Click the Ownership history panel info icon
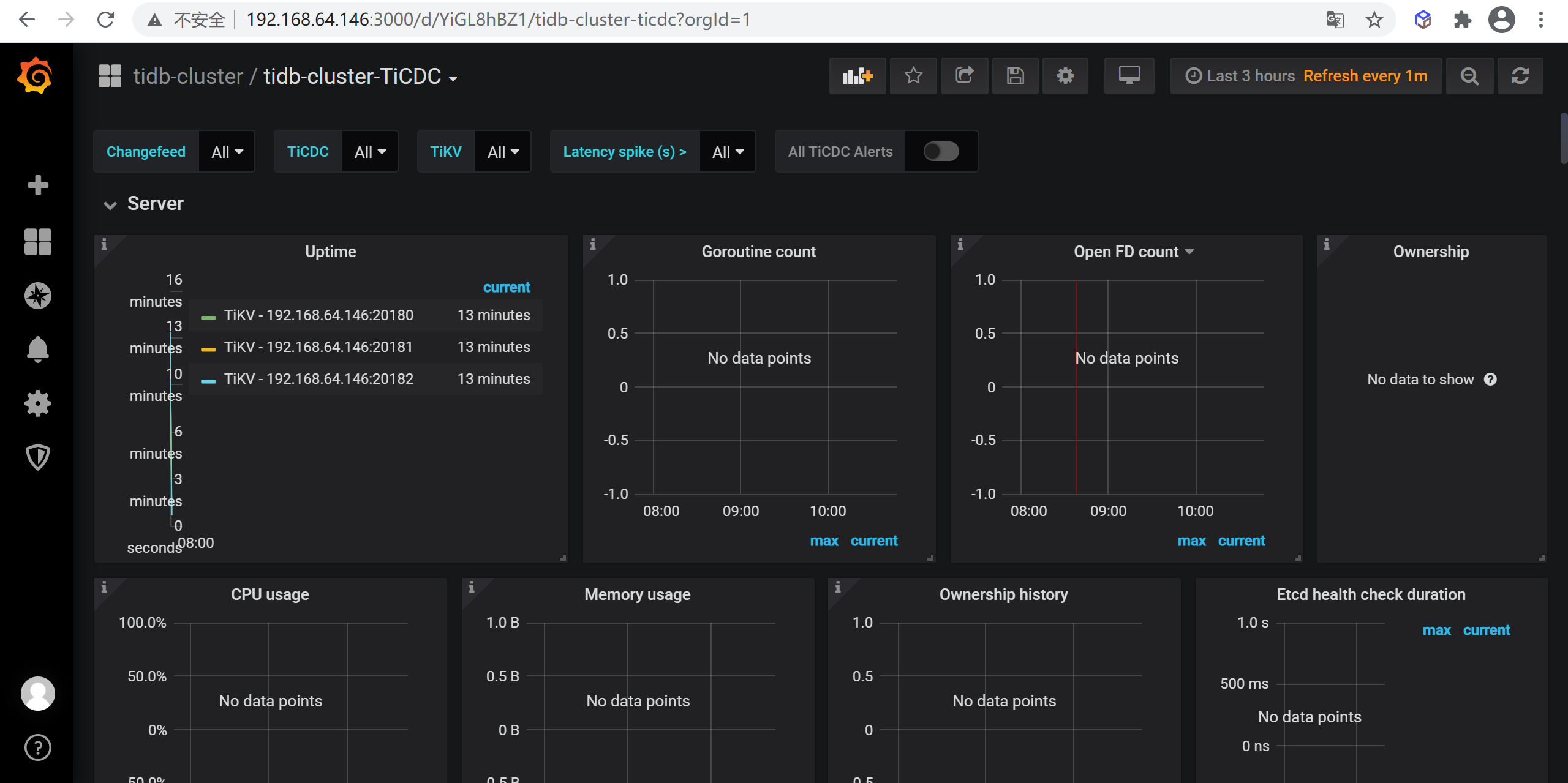1568x783 pixels. click(838, 587)
